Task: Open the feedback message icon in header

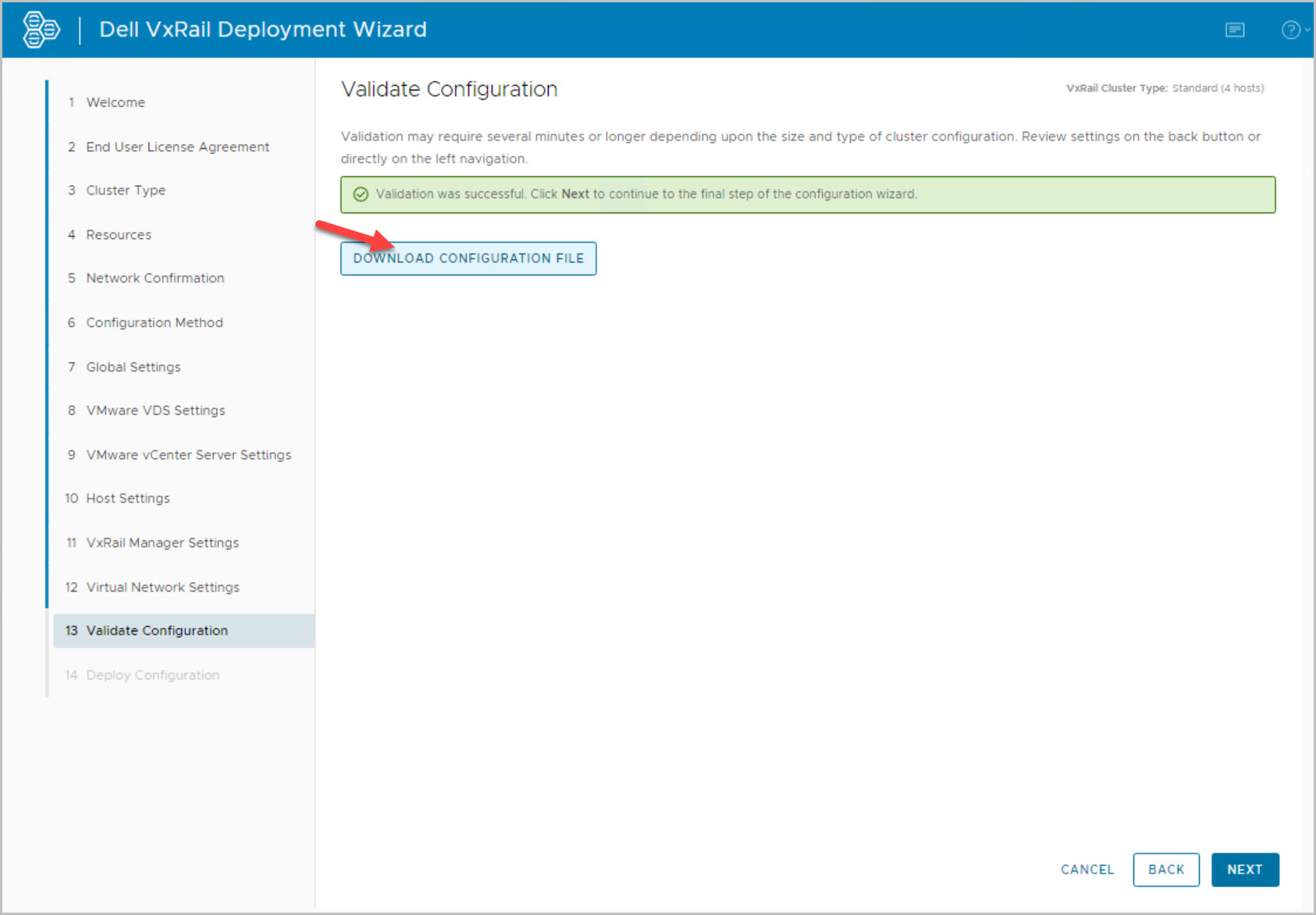Action: (1234, 30)
